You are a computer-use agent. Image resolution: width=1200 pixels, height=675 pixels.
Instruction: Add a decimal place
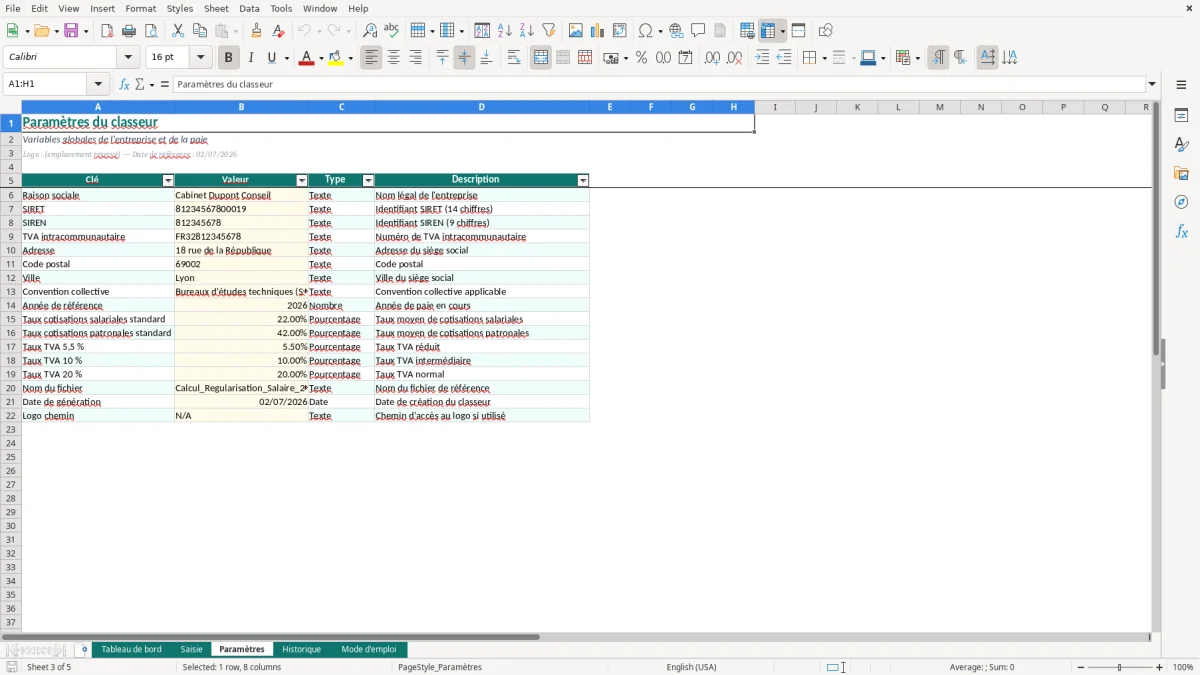[x=712, y=58]
